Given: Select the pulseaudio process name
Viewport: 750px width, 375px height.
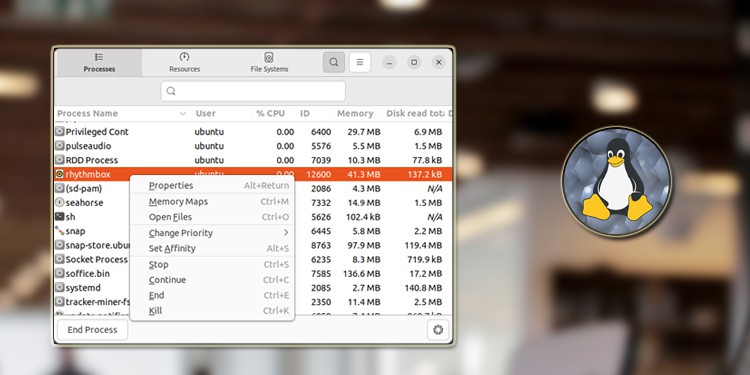Looking at the screenshot, I should [88, 146].
